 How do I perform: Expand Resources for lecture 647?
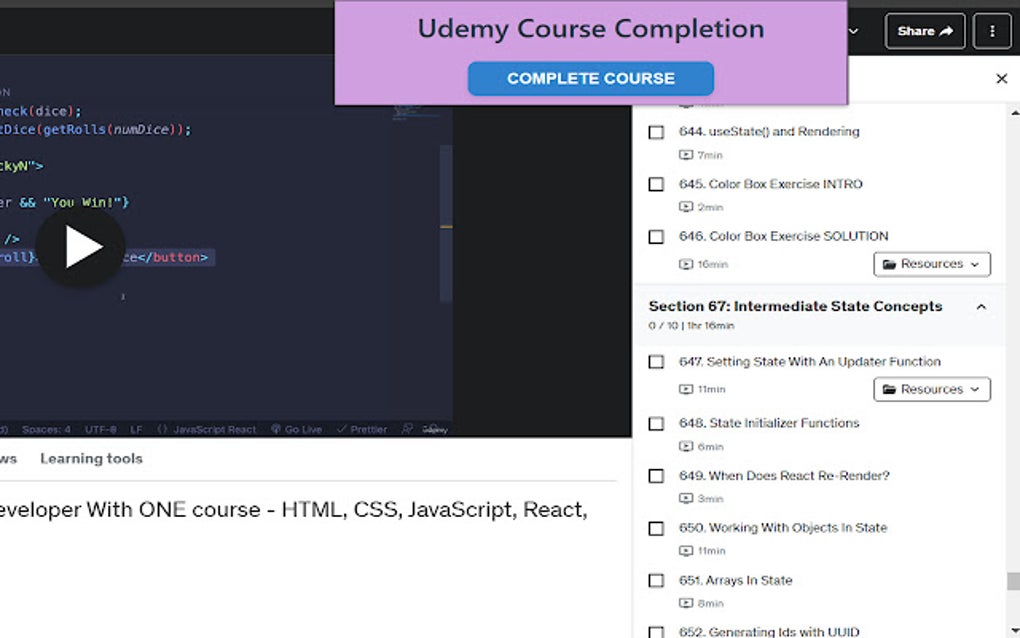click(931, 389)
